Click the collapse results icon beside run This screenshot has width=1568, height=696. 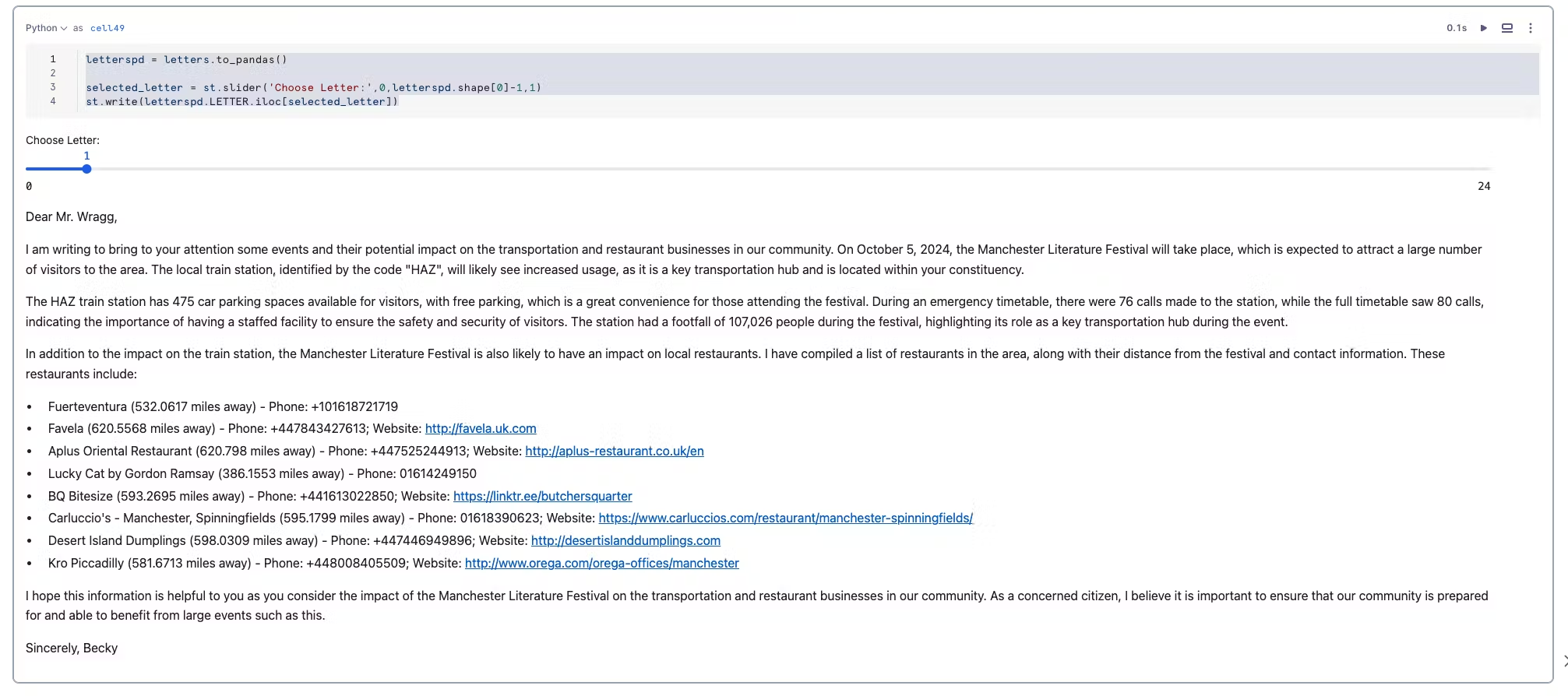(x=1507, y=28)
